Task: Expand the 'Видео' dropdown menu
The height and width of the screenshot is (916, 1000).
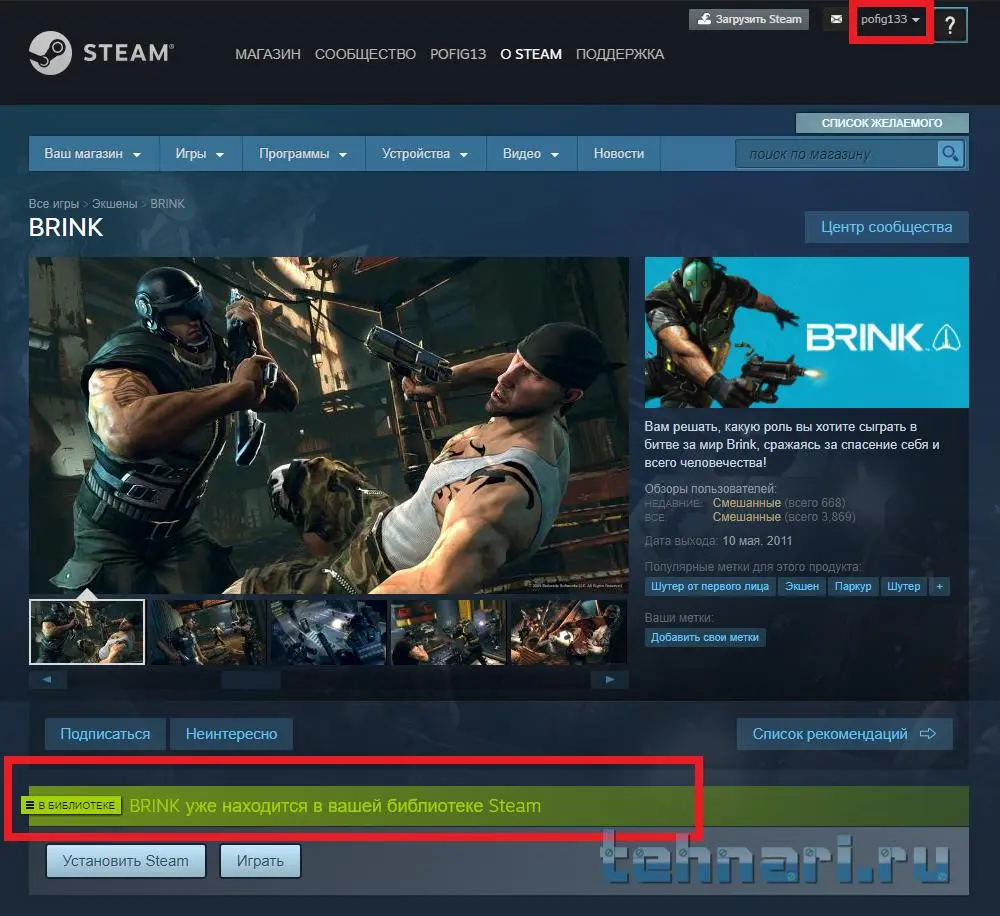Action: (x=531, y=154)
